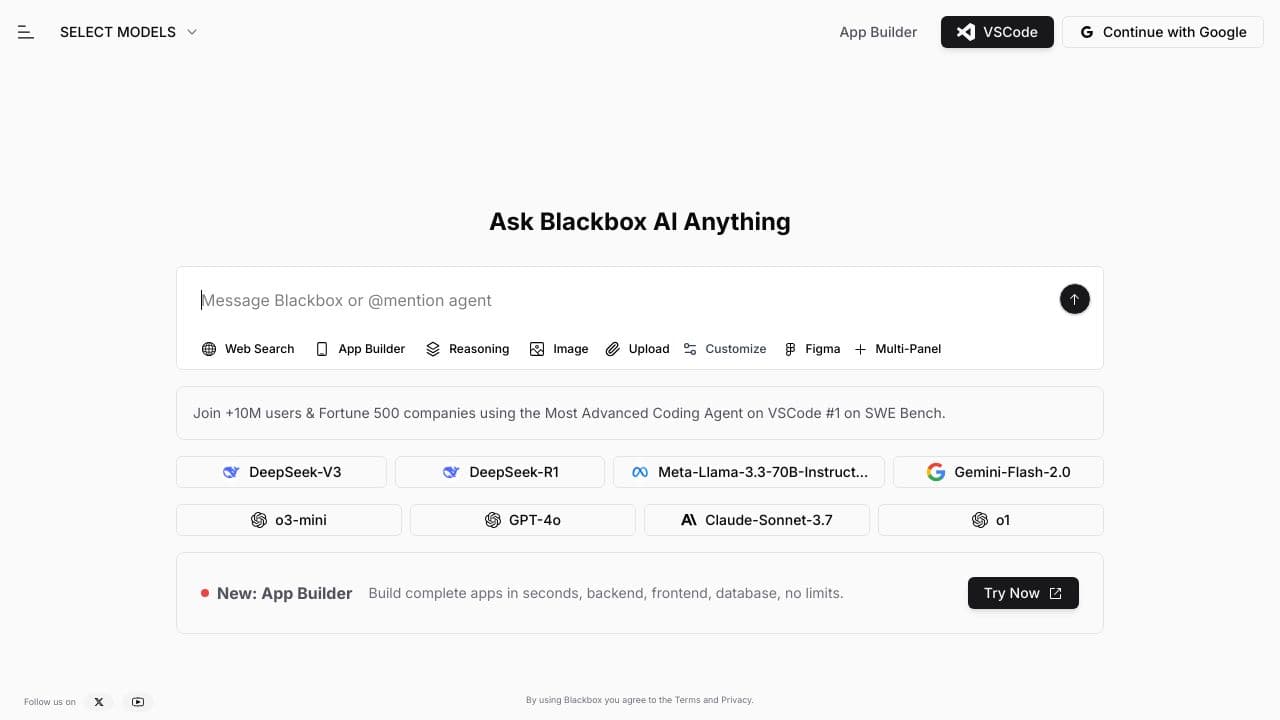
Task: Open the Customize settings
Action: (x=725, y=349)
